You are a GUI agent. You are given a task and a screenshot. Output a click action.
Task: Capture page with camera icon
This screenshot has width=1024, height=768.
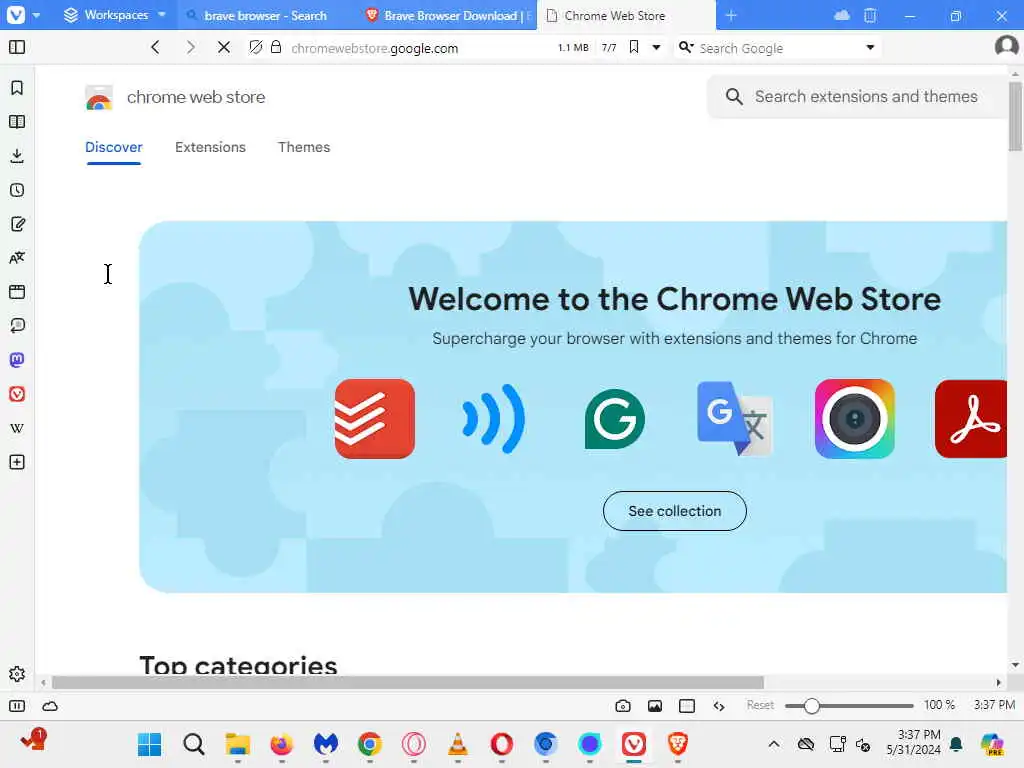623,706
